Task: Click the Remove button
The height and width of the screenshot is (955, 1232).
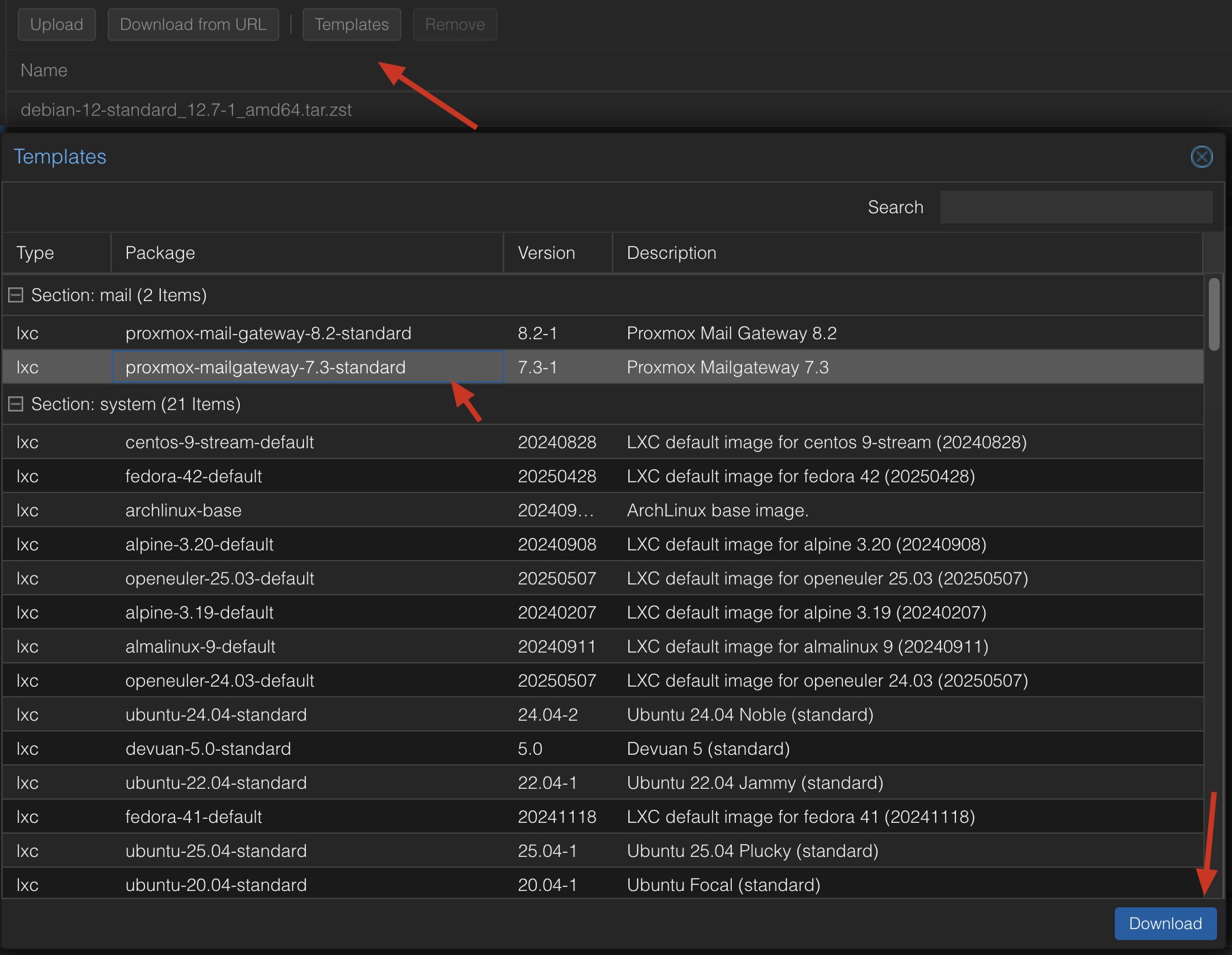Action: pos(455,25)
